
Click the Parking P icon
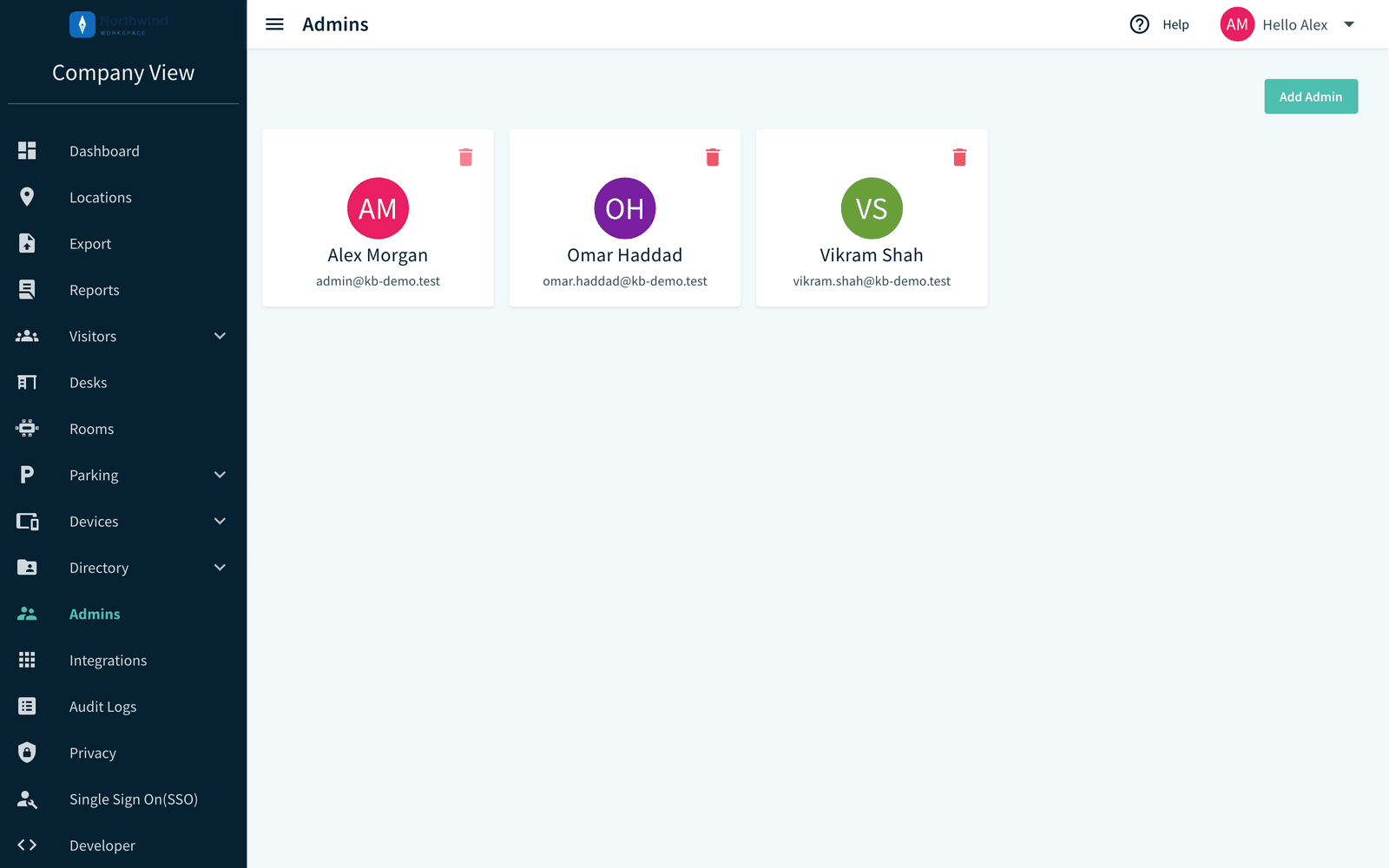[x=27, y=475]
